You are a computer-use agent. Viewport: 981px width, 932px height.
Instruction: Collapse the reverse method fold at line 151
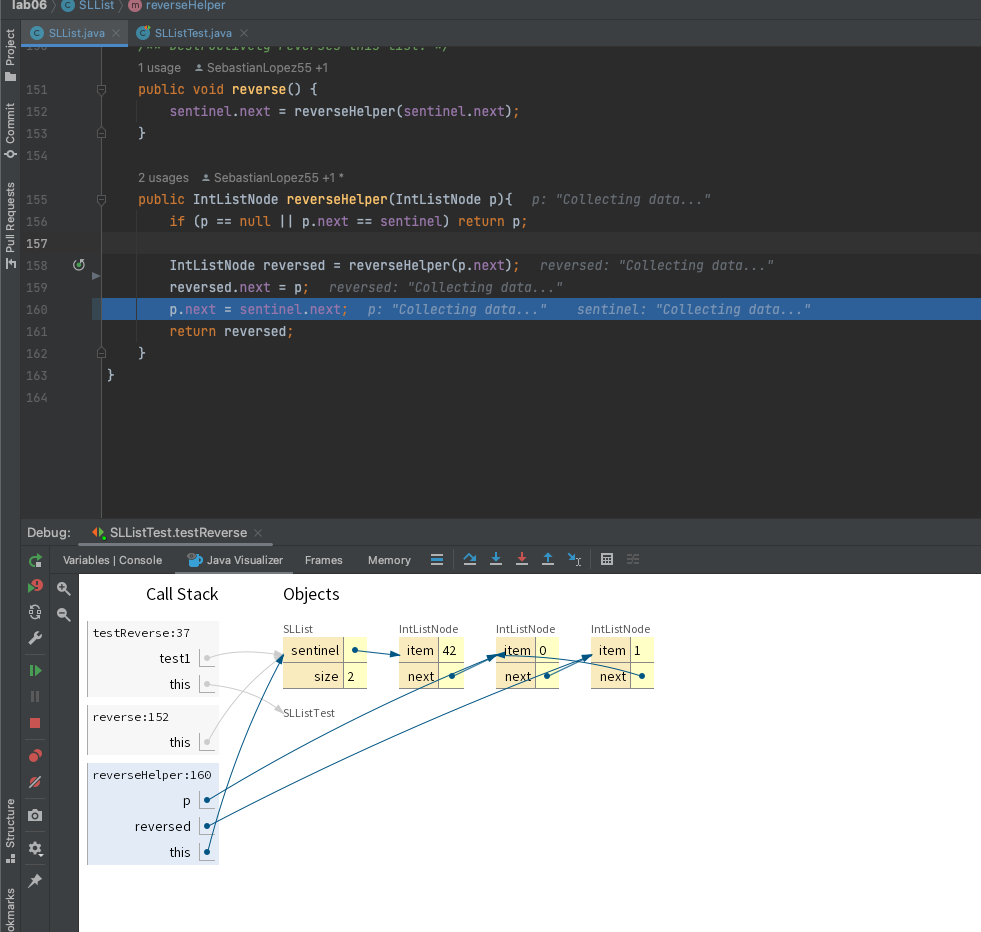pyautogui.click(x=101, y=90)
